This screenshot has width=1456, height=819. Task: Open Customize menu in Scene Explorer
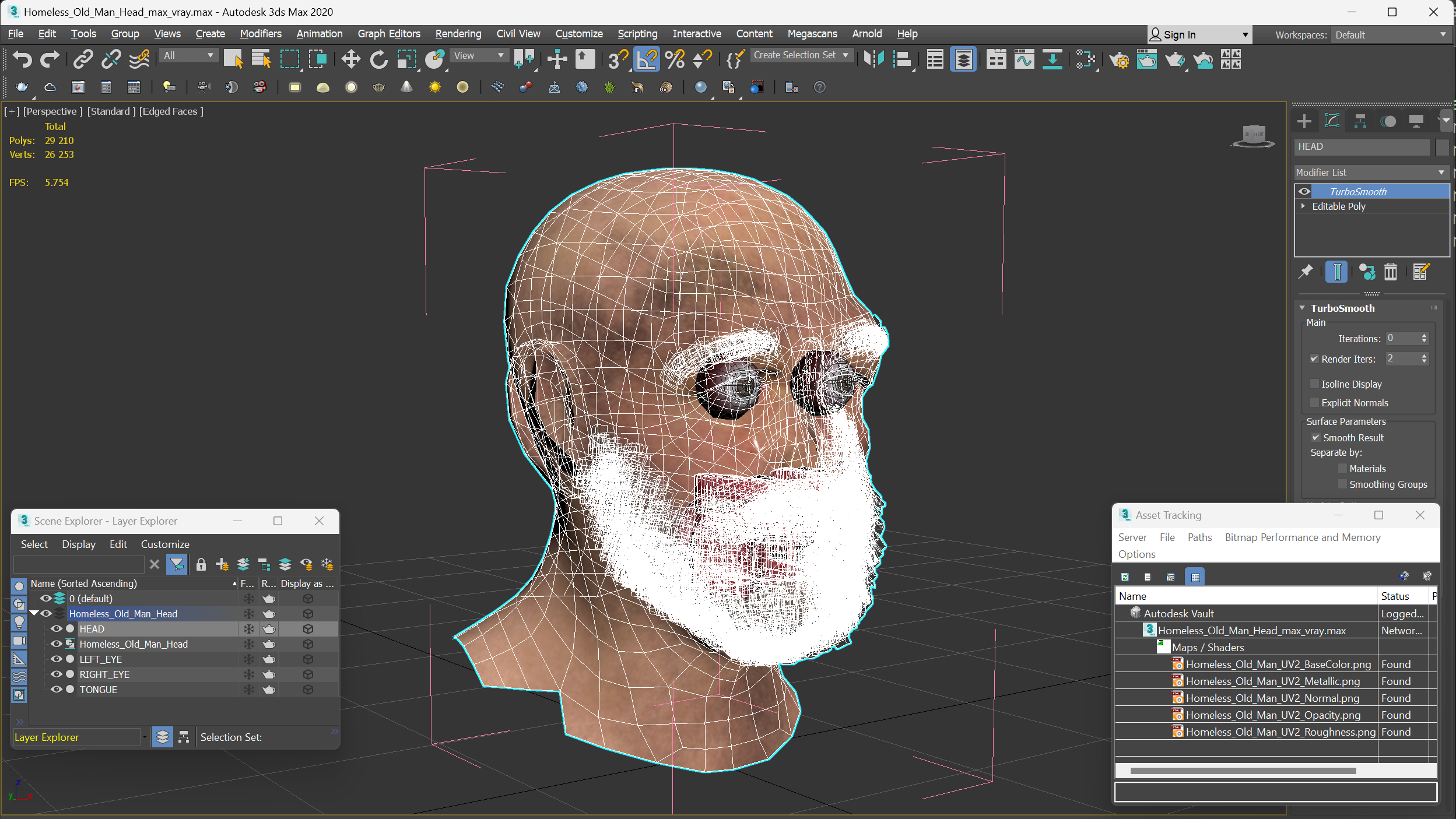(165, 544)
